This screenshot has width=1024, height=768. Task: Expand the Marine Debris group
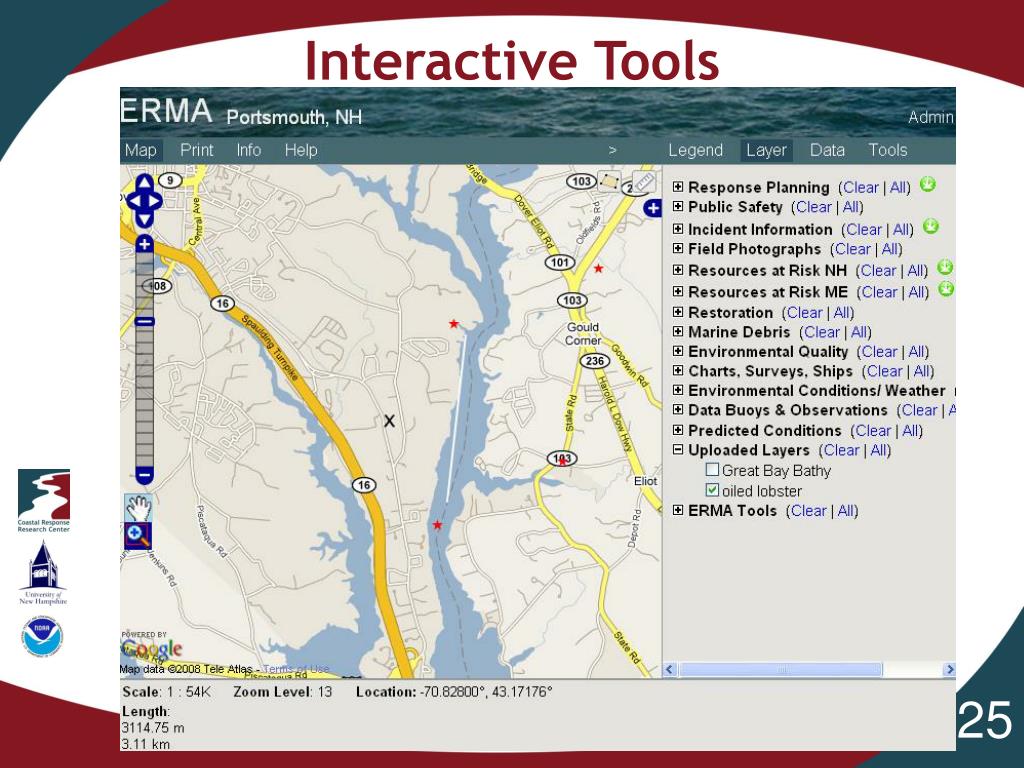tap(678, 332)
